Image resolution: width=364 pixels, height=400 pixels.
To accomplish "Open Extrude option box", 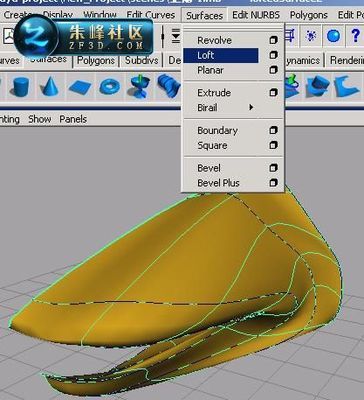I will tap(273, 92).
